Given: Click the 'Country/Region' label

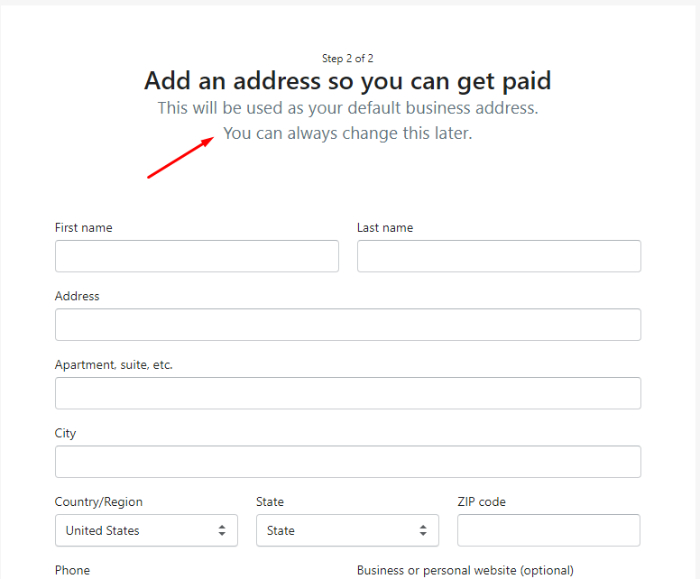Looking at the screenshot, I should 99,502.
